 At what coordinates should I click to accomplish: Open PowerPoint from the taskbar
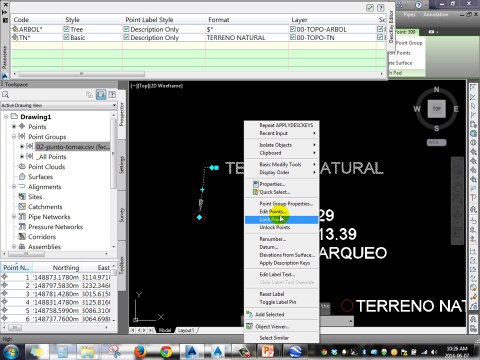coord(269,352)
